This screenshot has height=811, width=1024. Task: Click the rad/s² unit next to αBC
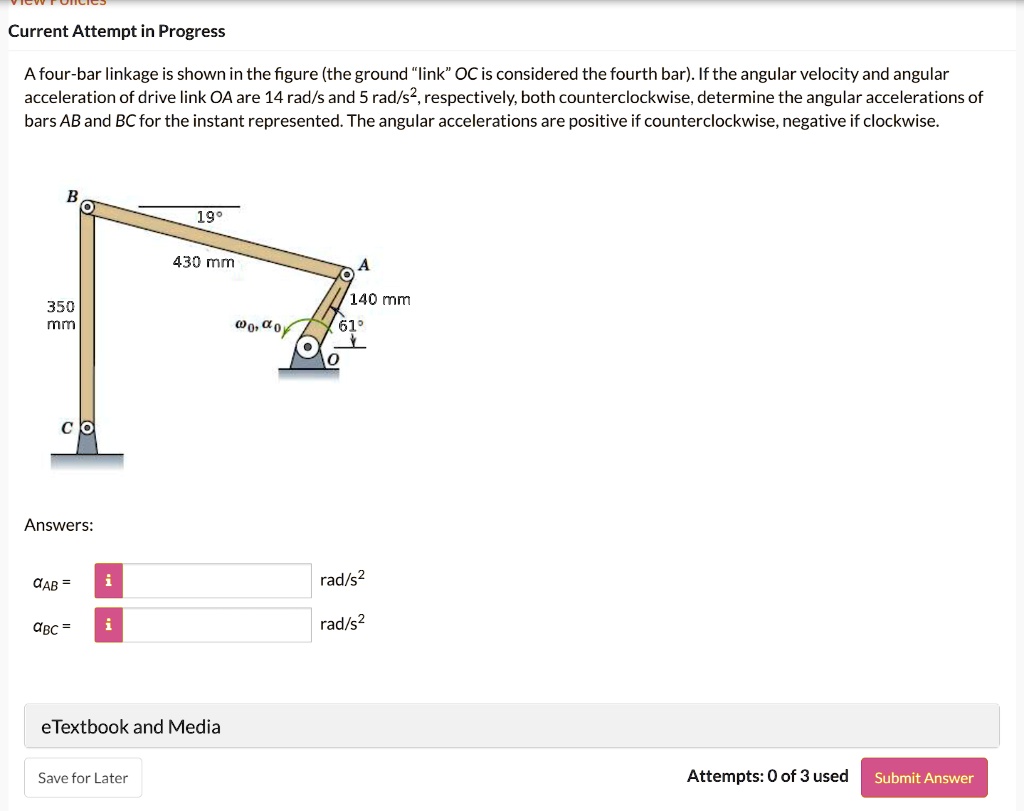[x=340, y=623]
